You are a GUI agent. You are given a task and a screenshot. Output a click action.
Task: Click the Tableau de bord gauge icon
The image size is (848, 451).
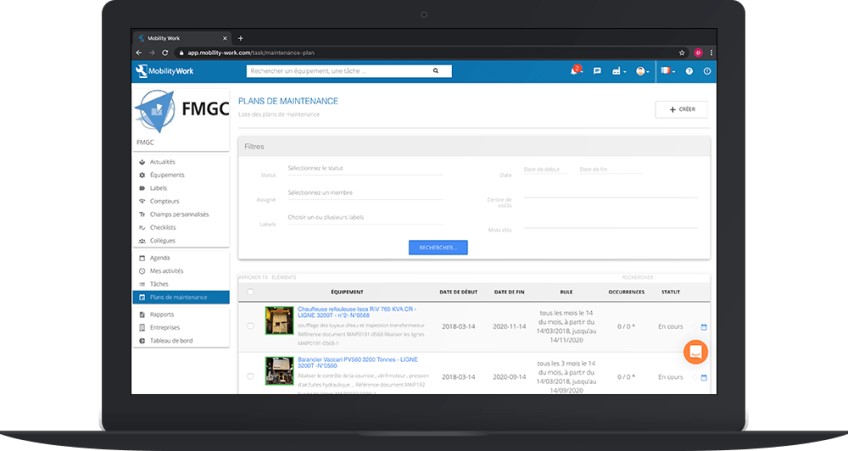(142, 341)
